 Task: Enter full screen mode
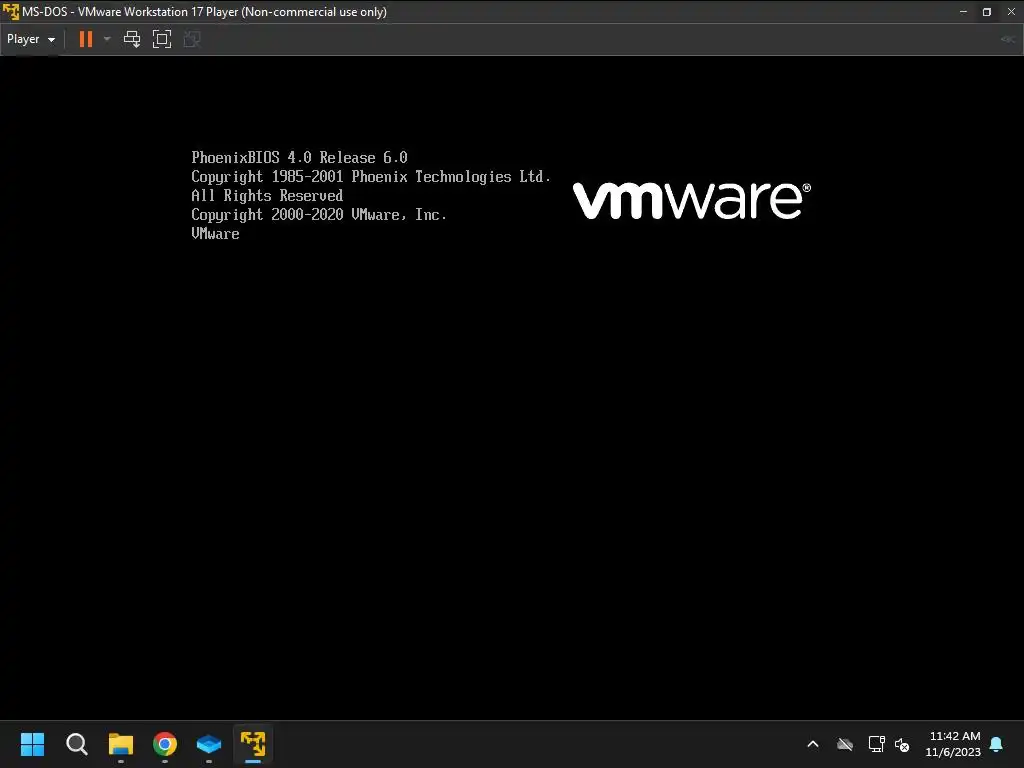[162, 39]
